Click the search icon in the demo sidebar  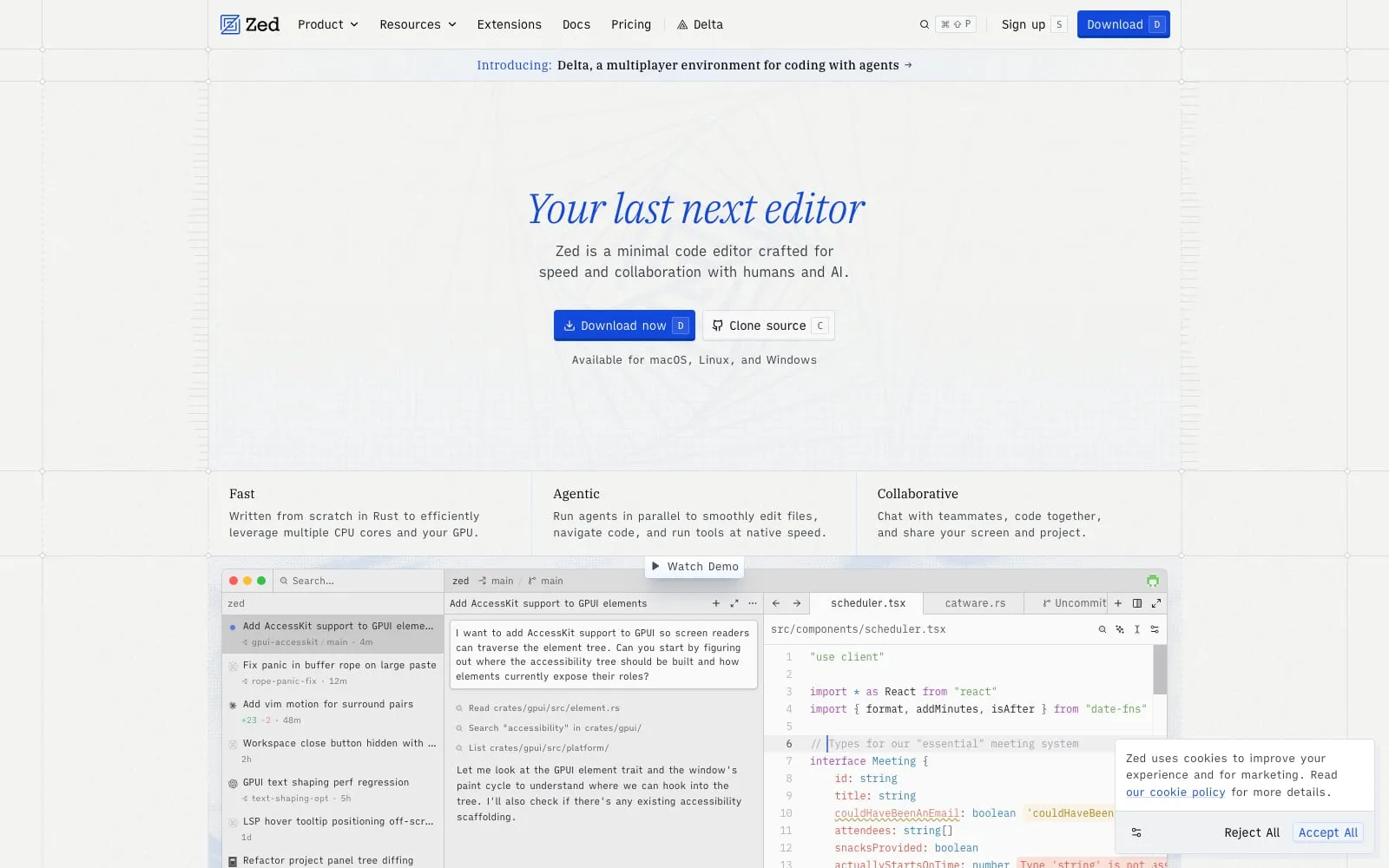point(284,581)
